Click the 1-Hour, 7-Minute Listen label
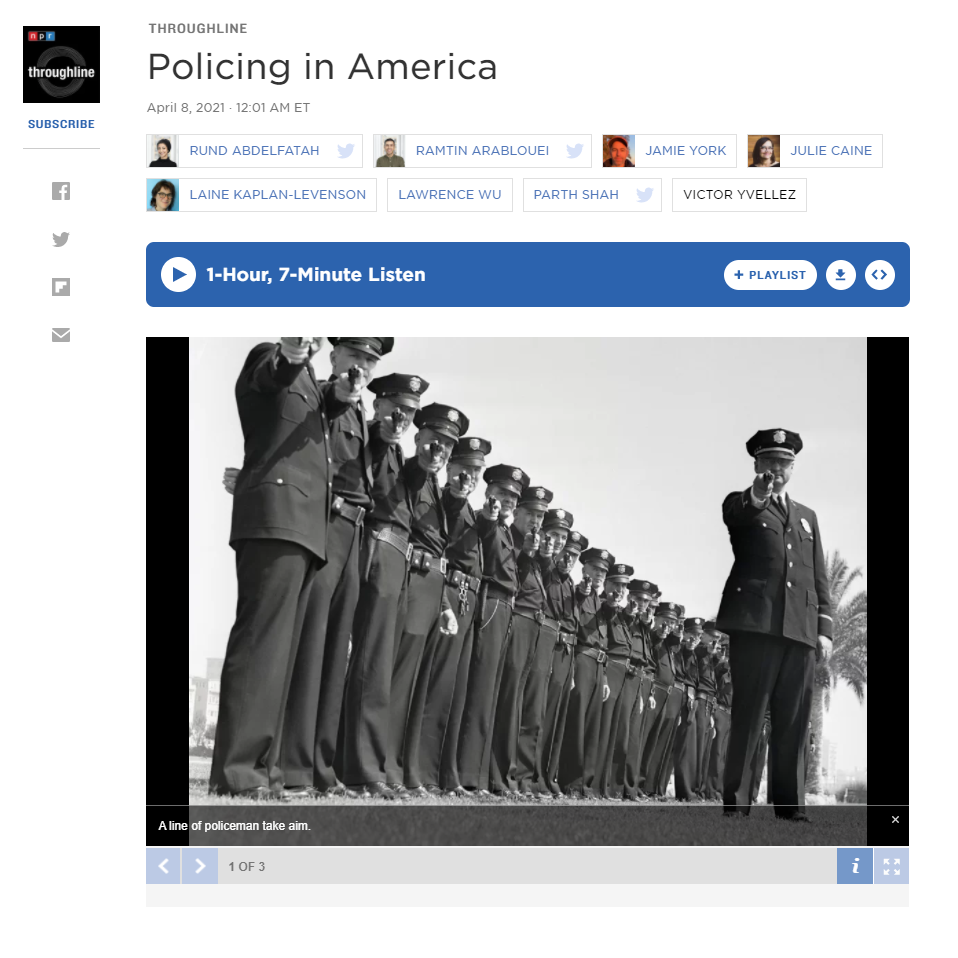 (x=315, y=275)
